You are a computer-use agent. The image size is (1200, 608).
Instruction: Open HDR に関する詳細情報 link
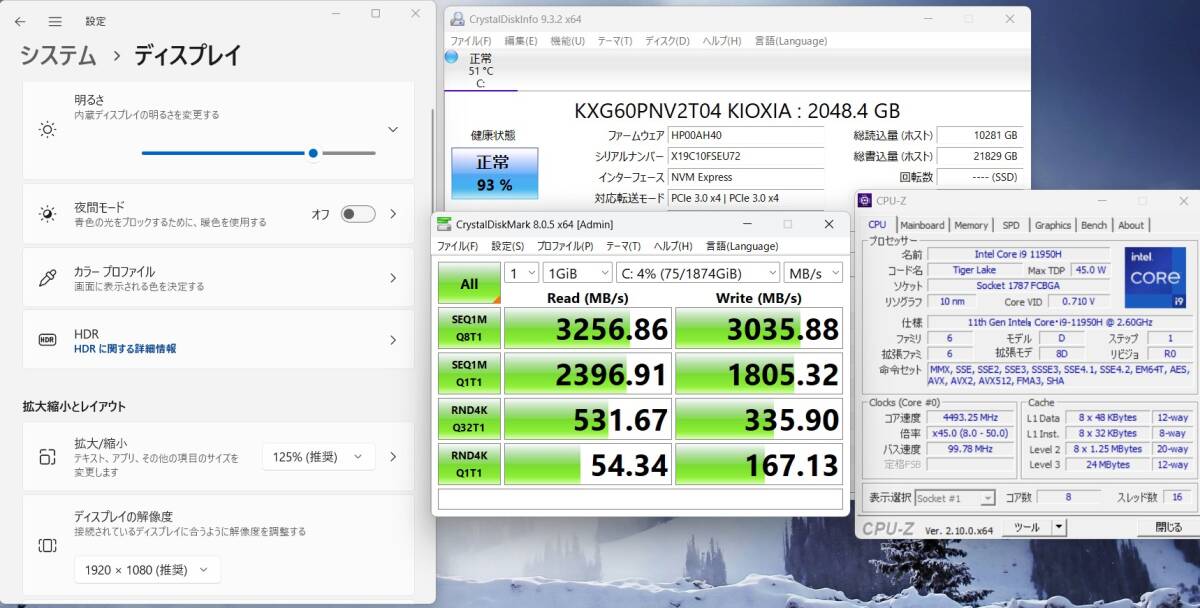click(x=125, y=349)
